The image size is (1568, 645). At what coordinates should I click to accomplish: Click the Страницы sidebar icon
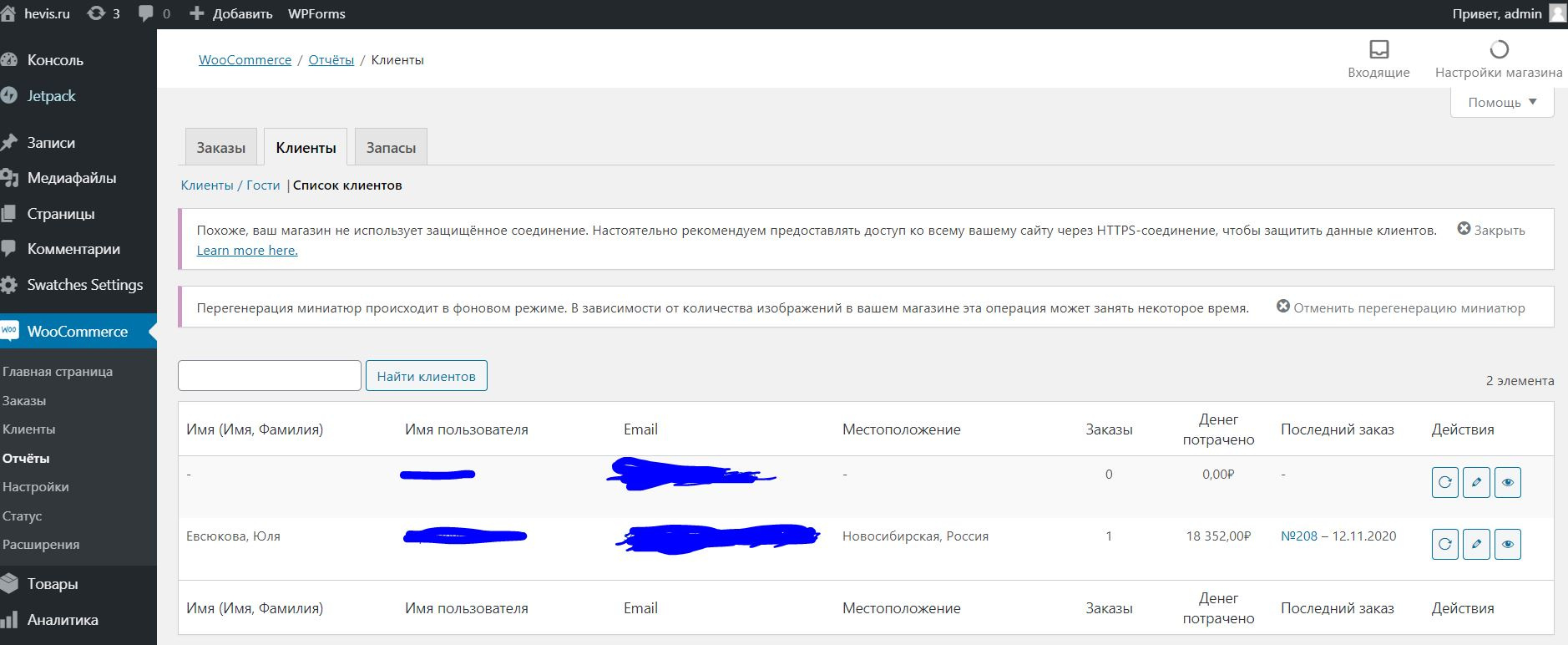[x=8, y=214]
